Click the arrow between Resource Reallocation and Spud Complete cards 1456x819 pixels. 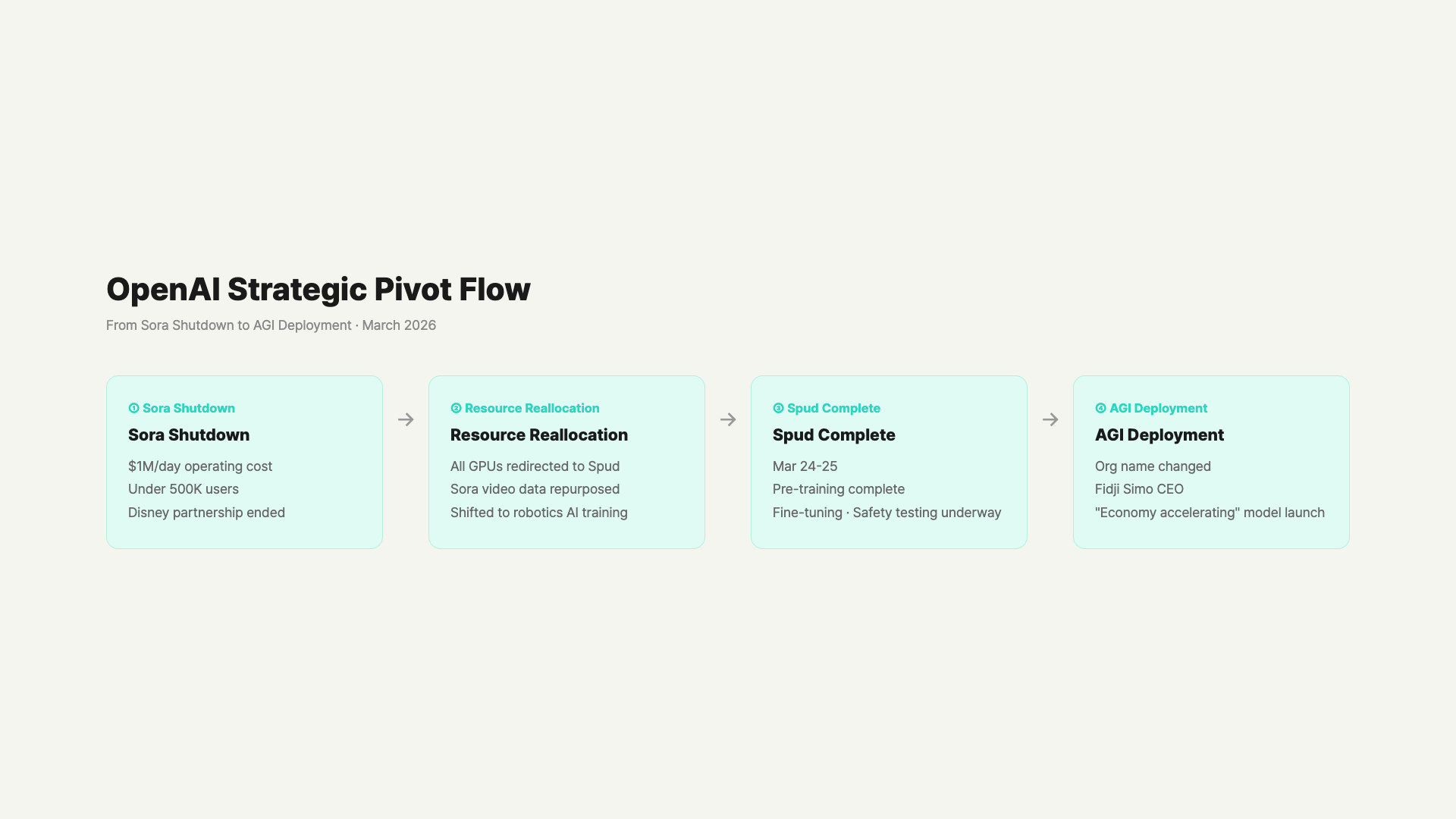coord(728,419)
